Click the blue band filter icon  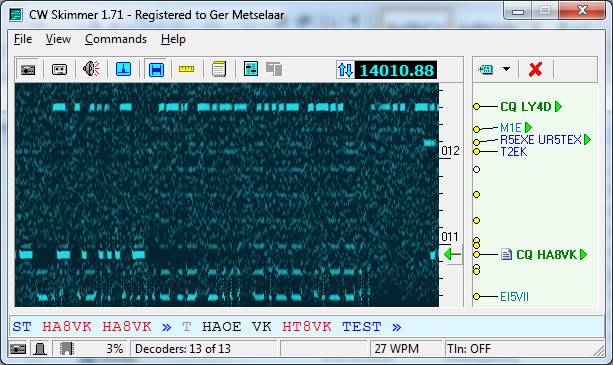(156, 70)
